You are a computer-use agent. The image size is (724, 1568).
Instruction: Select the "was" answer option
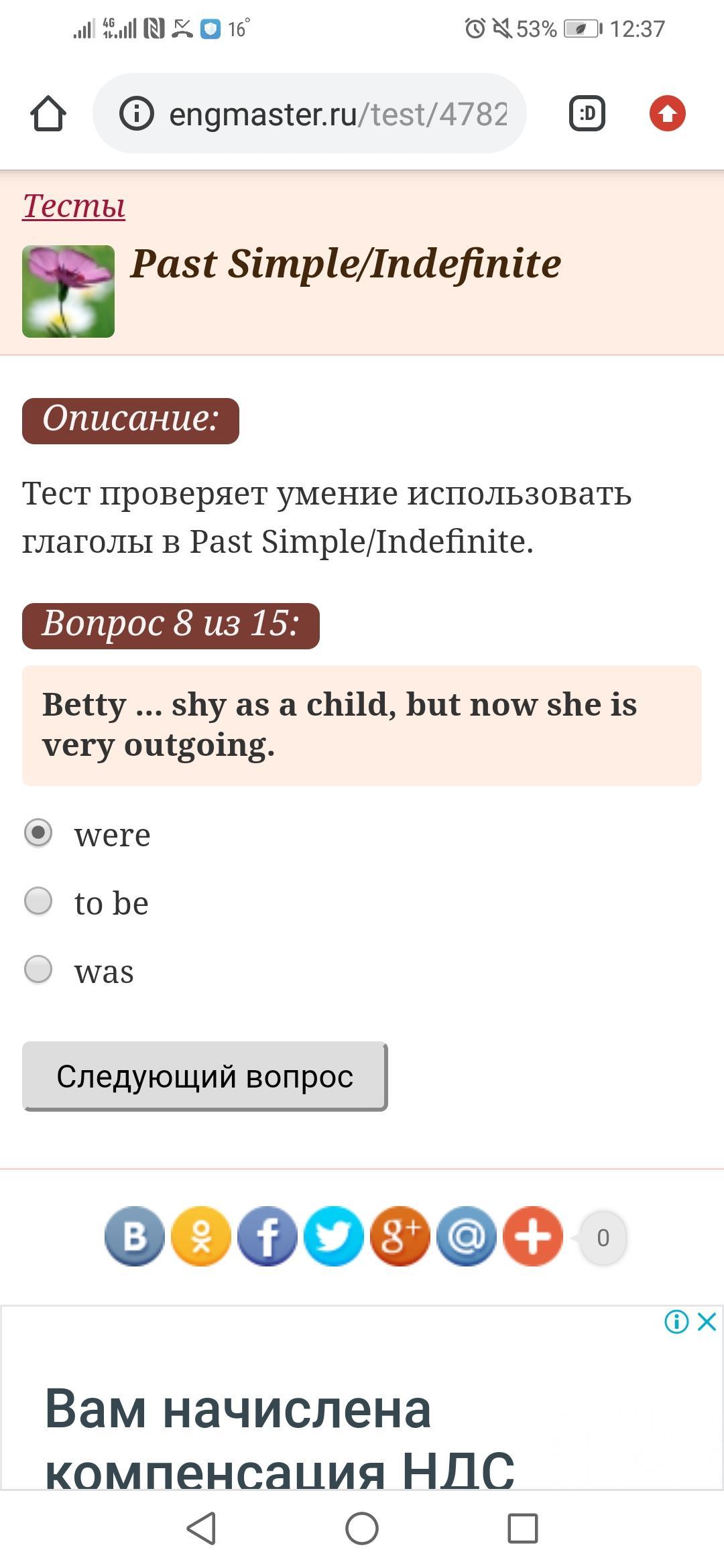pos(38,969)
